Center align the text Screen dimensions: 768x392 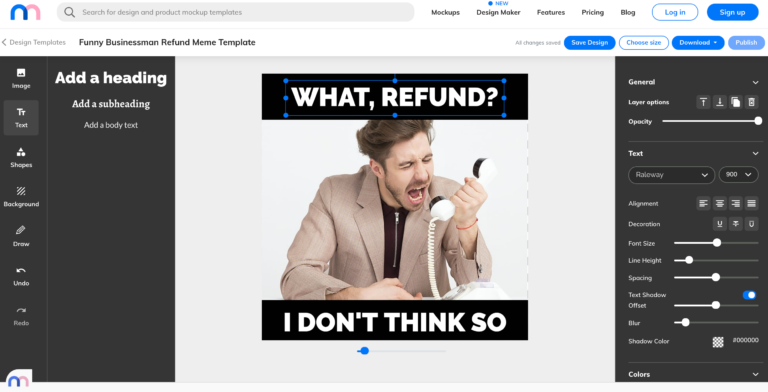point(720,203)
